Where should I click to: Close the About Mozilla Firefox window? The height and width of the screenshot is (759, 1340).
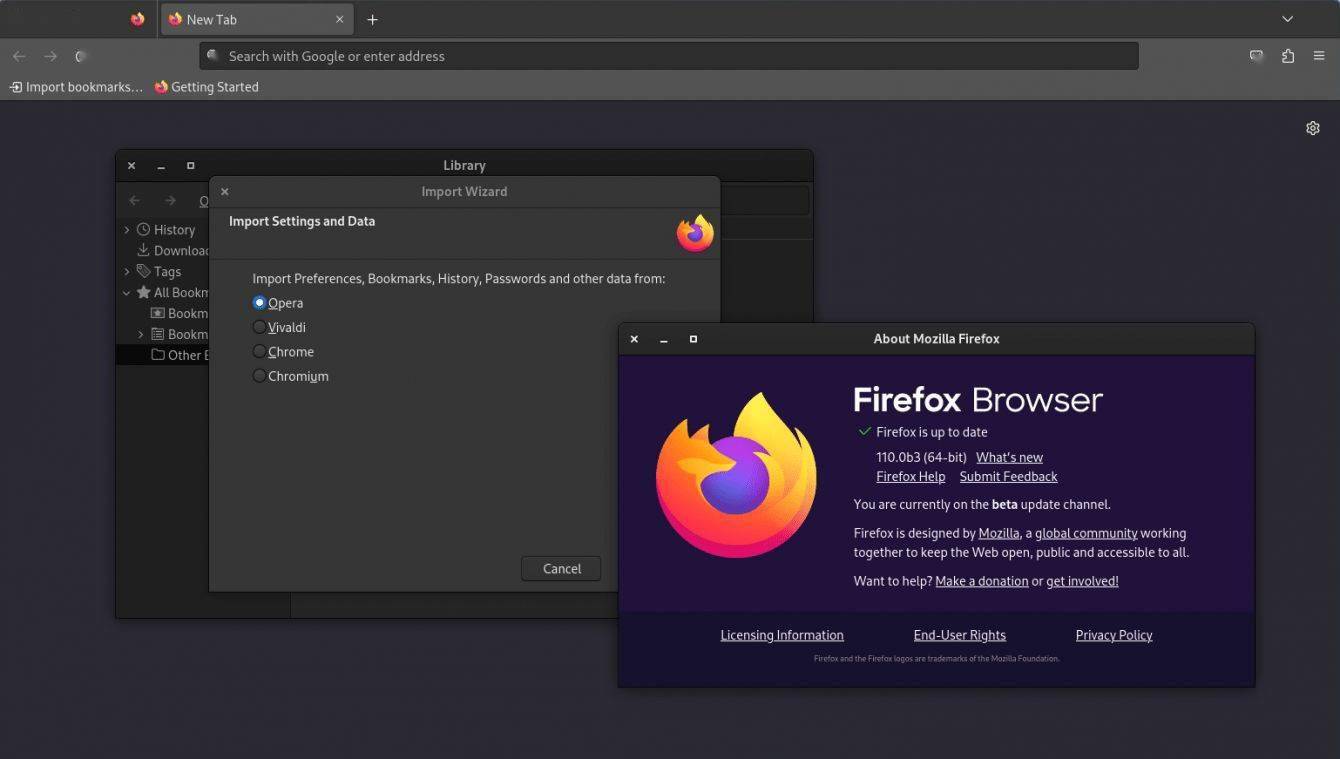coord(634,339)
